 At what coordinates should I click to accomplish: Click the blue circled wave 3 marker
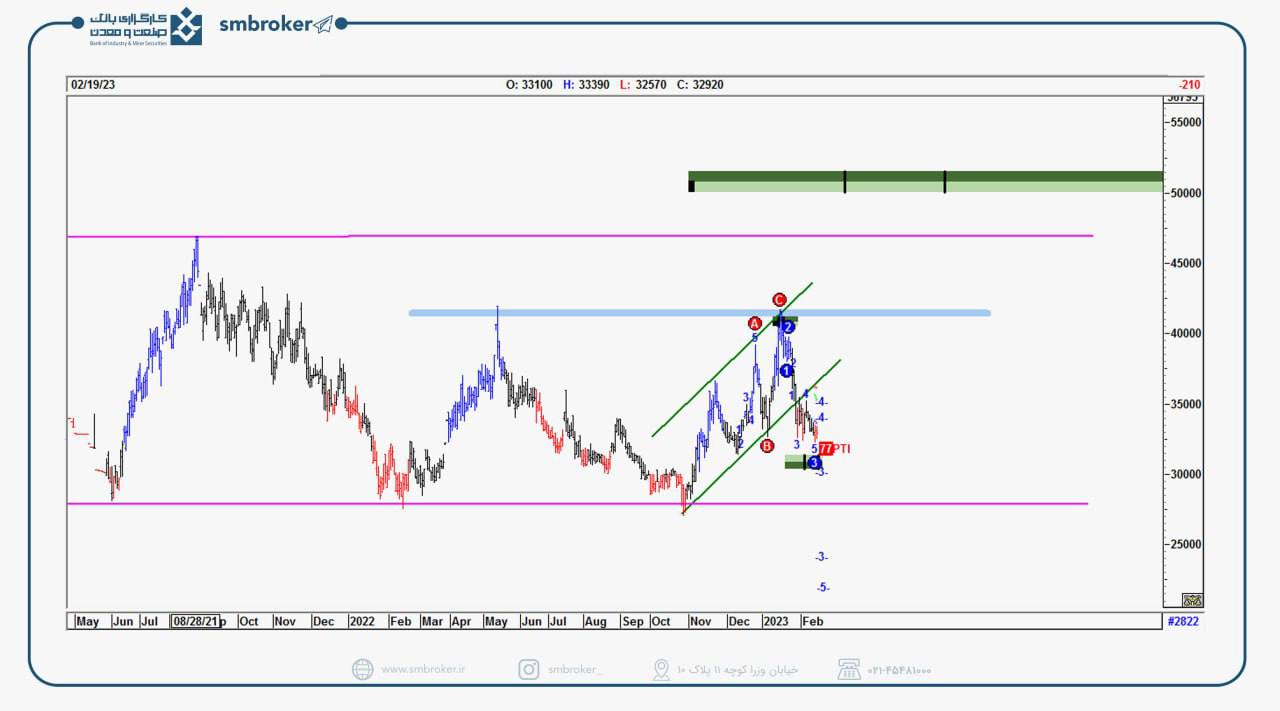coord(814,463)
